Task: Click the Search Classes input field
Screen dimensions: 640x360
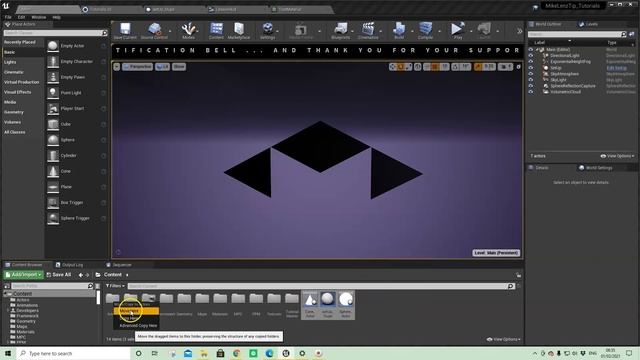Action: (53, 33)
